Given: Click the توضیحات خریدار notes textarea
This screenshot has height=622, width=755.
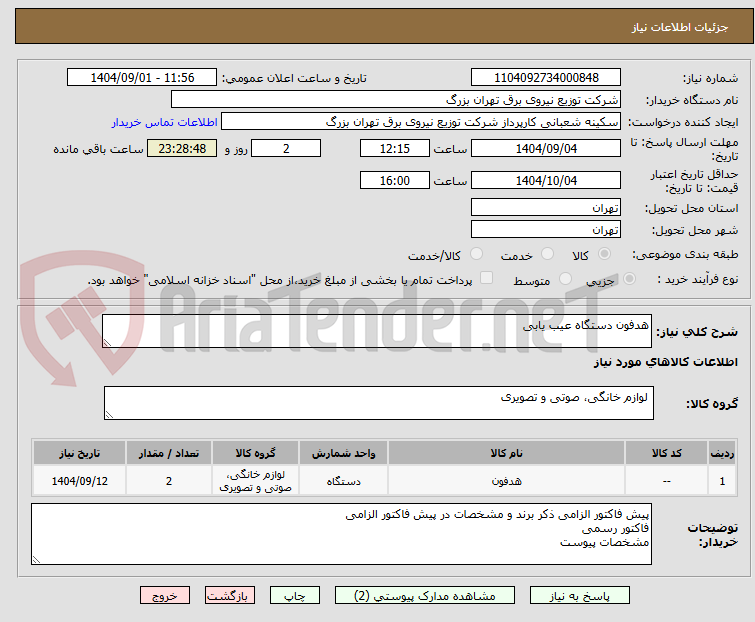Looking at the screenshot, I should click(341, 534).
